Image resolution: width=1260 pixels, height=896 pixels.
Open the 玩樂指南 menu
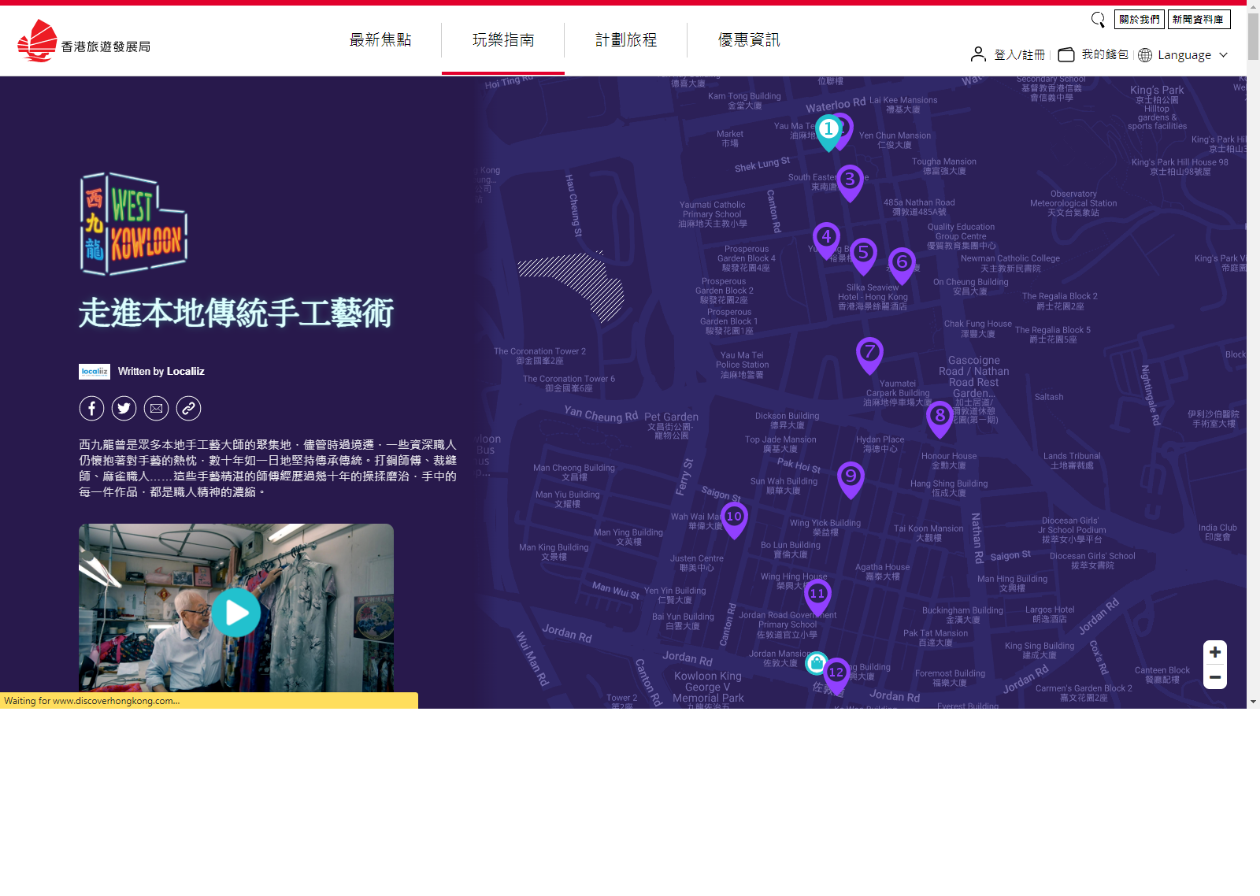[x=503, y=40]
